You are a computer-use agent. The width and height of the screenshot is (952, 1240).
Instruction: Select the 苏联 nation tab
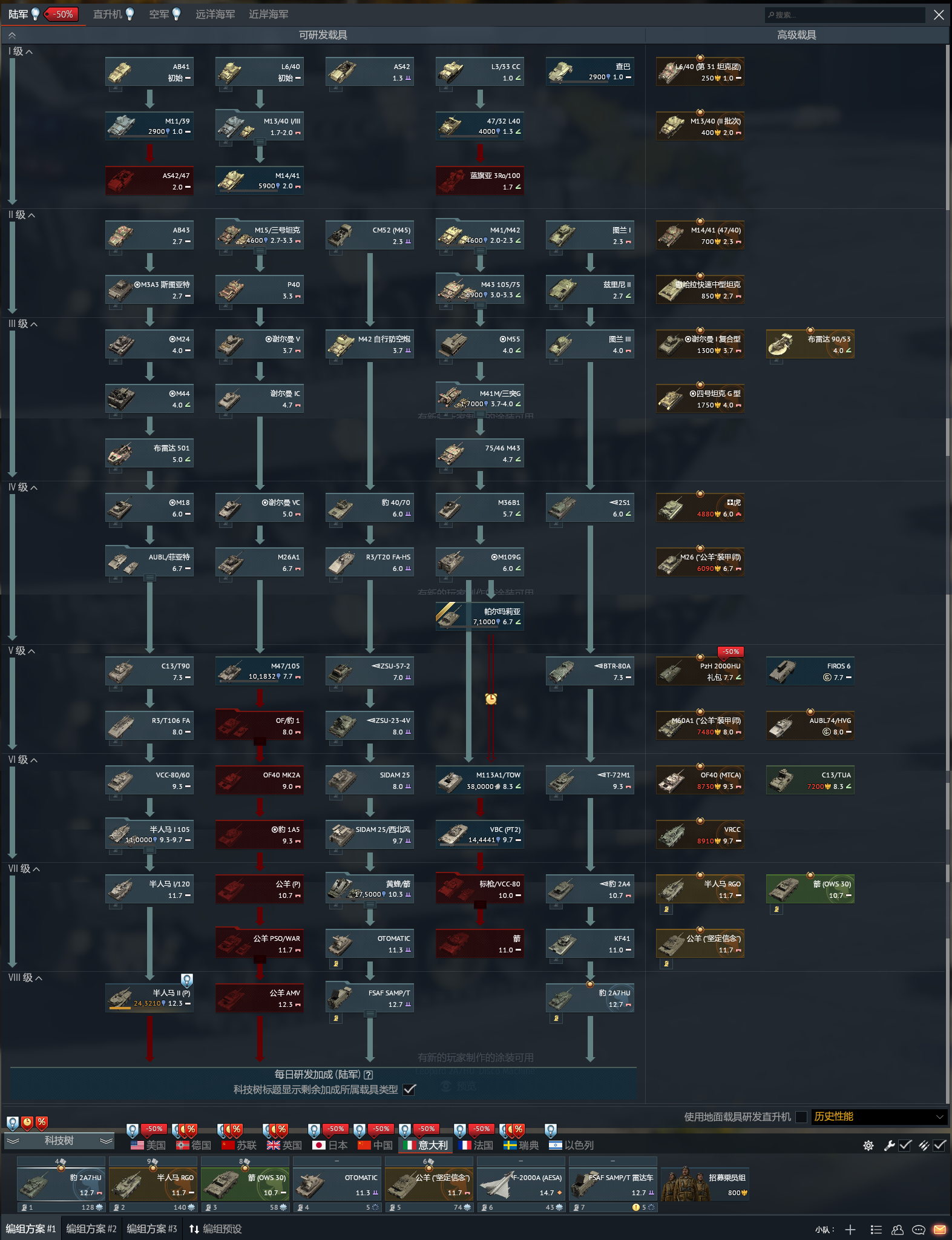[239, 1146]
